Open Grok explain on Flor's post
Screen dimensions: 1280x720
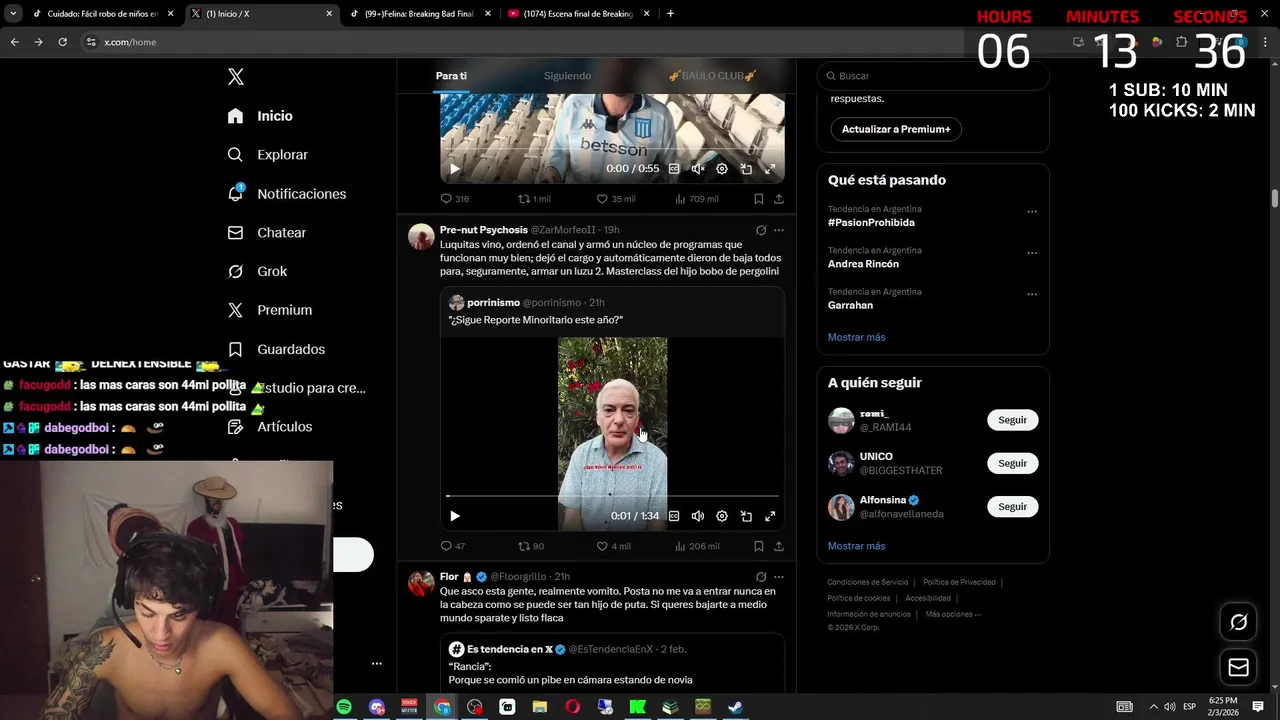[761, 577]
